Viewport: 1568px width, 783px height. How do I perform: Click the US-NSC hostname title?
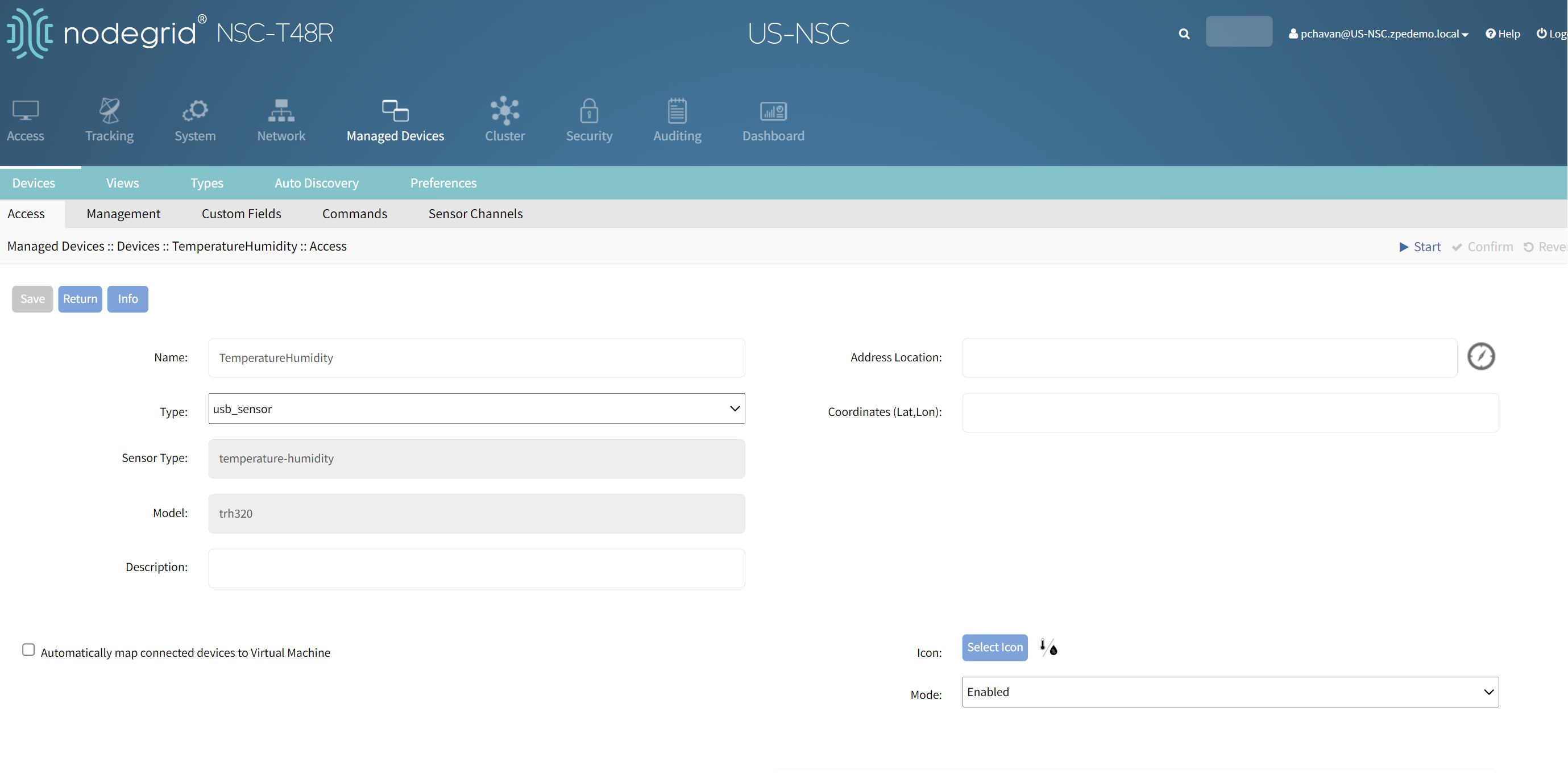[x=798, y=34]
